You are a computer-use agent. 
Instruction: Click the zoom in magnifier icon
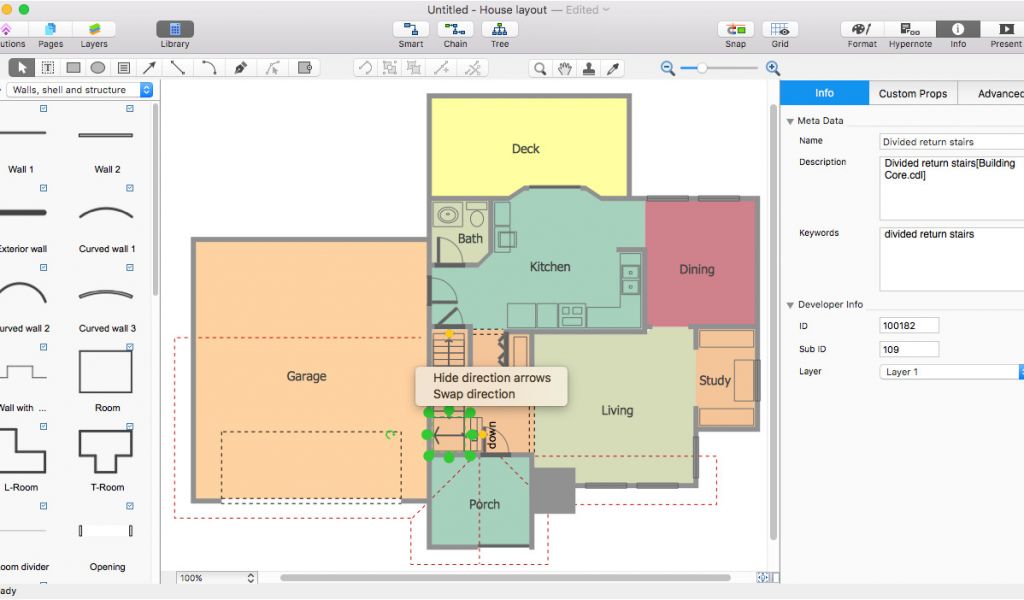click(x=772, y=68)
